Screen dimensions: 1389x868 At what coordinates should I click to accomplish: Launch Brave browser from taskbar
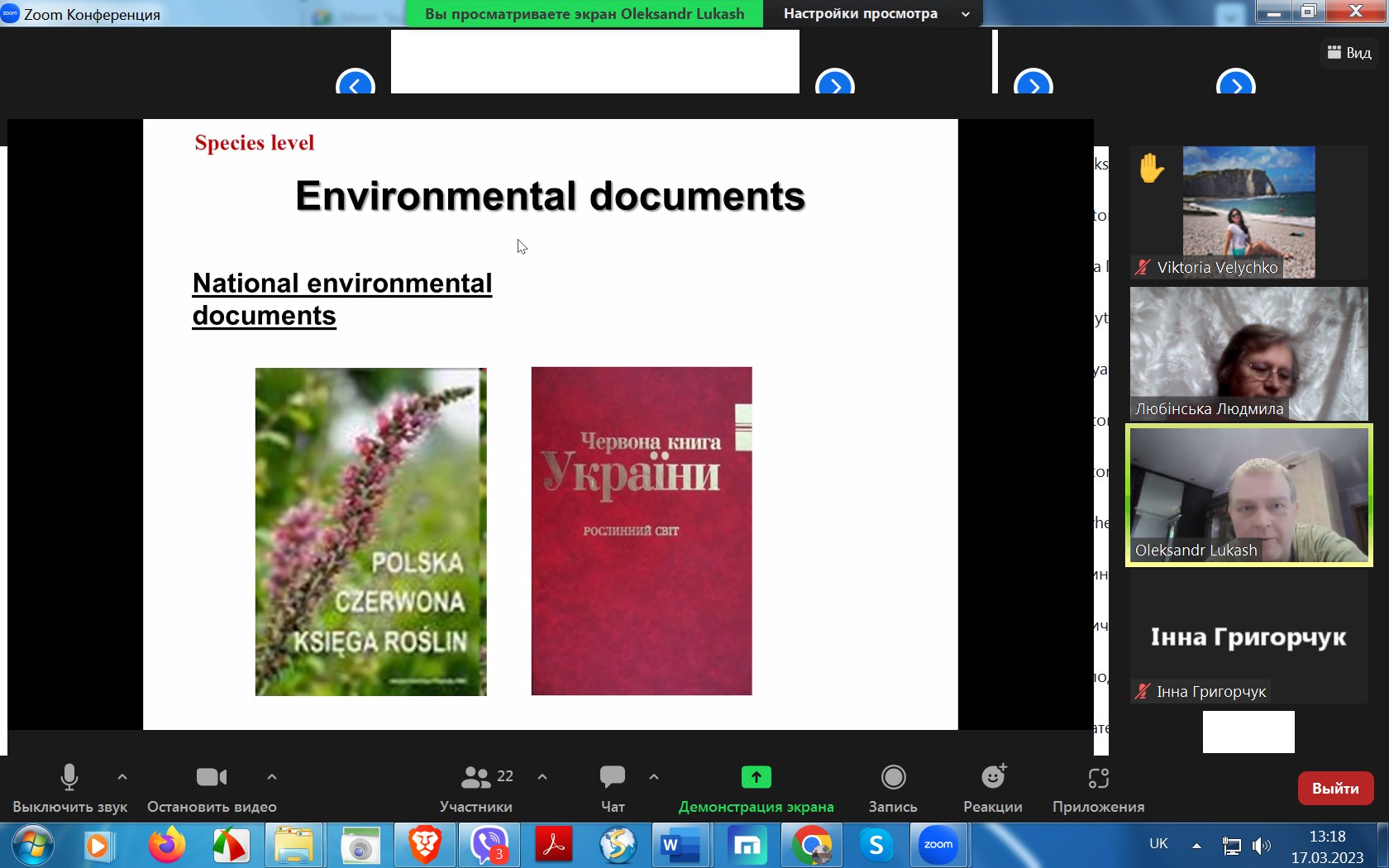(x=424, y=846)
